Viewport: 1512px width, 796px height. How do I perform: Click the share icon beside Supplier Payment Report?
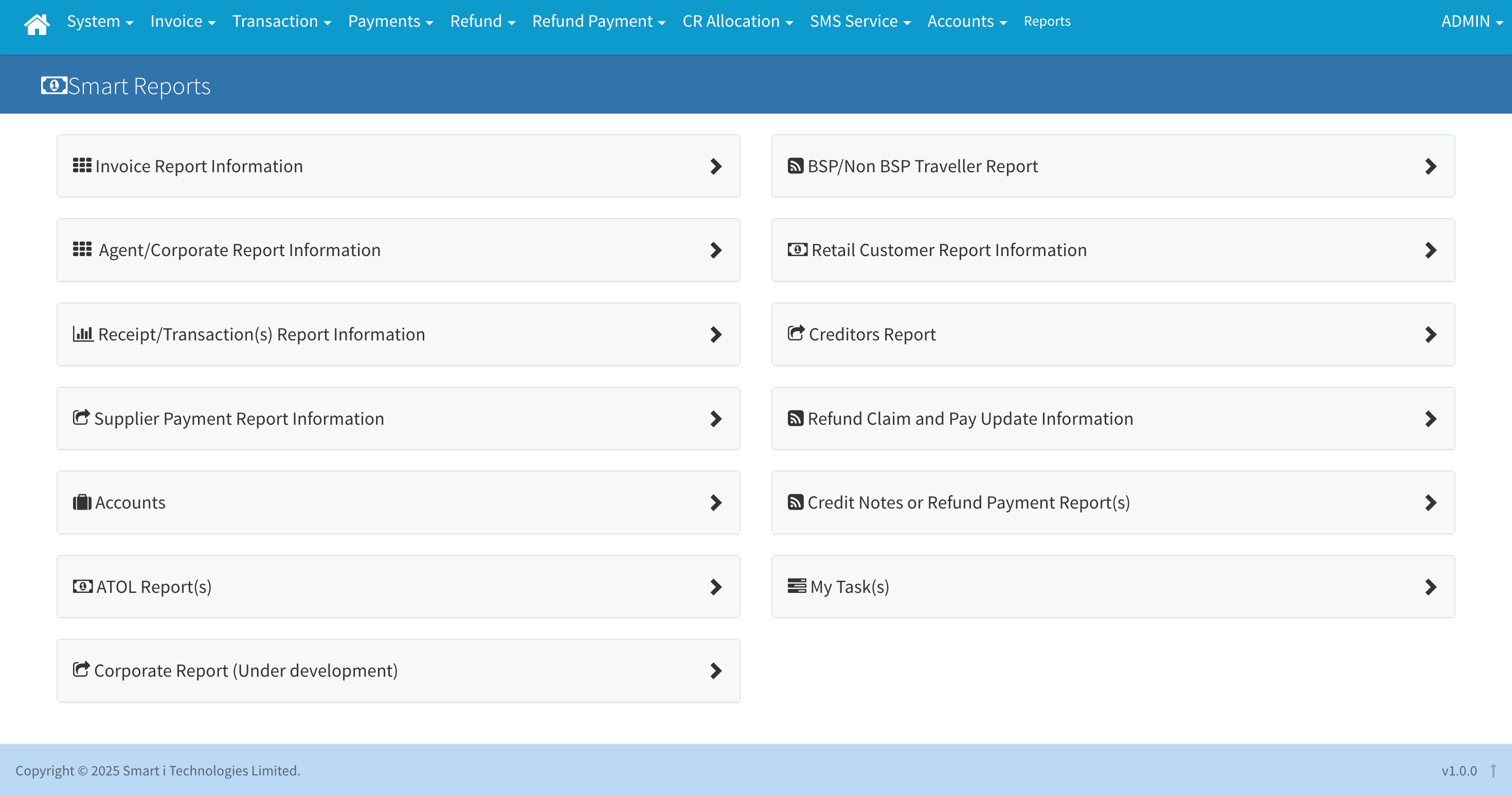[x=81, y=417]
